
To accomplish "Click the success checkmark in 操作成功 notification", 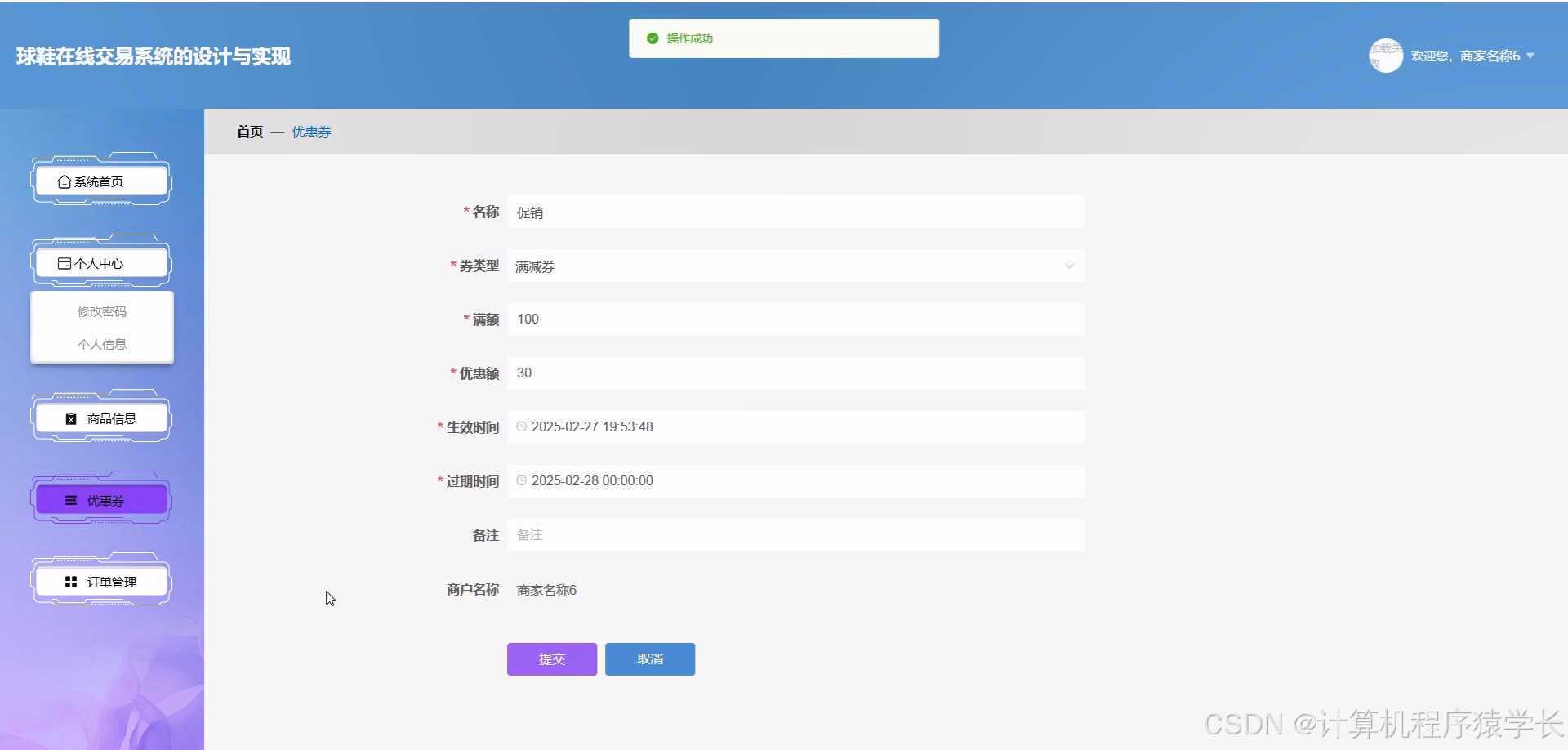I will pyautogui.click(x=652, y=38).
